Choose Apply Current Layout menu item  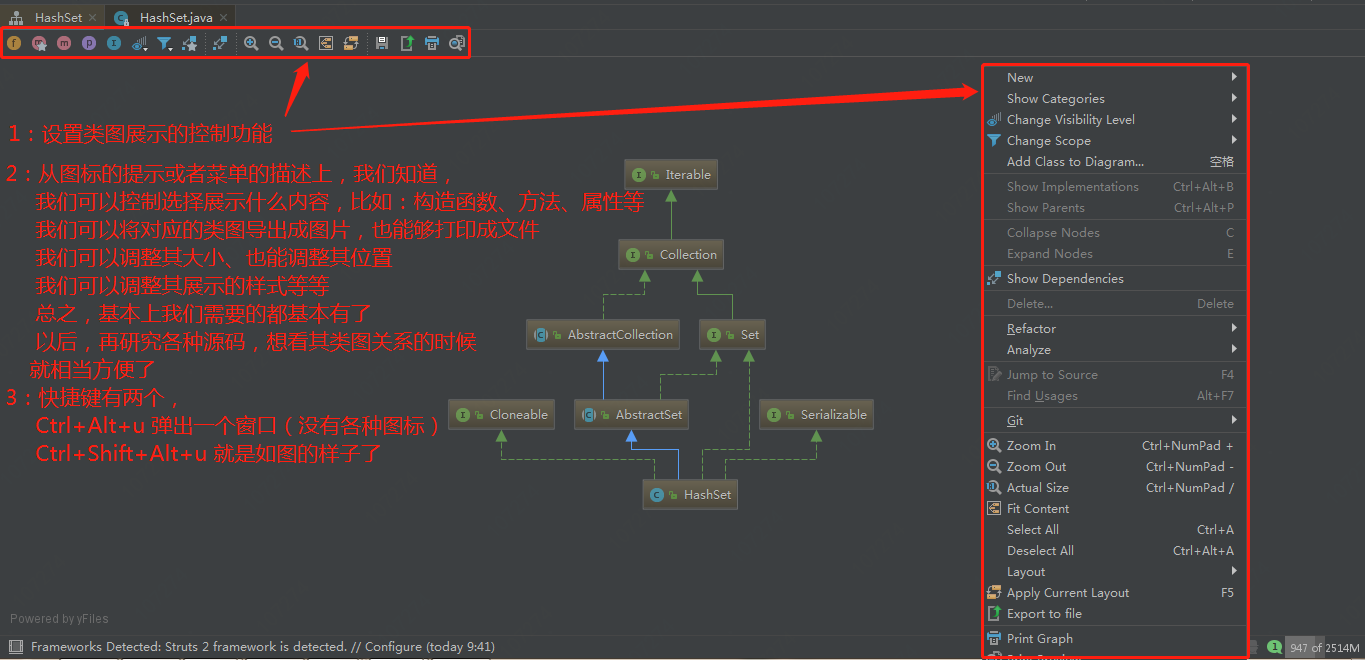tap(1115, 592)
